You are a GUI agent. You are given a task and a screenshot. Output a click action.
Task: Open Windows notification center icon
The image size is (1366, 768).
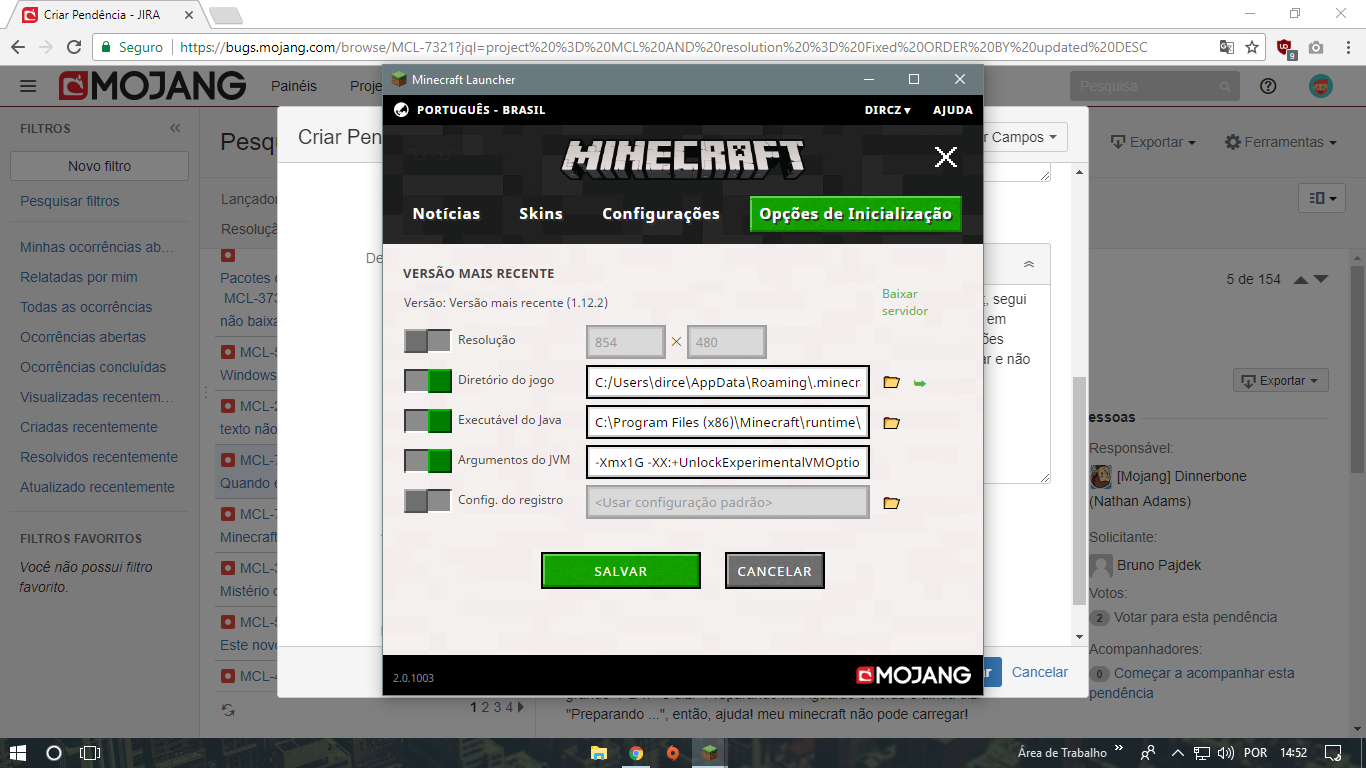point(1333,753)
